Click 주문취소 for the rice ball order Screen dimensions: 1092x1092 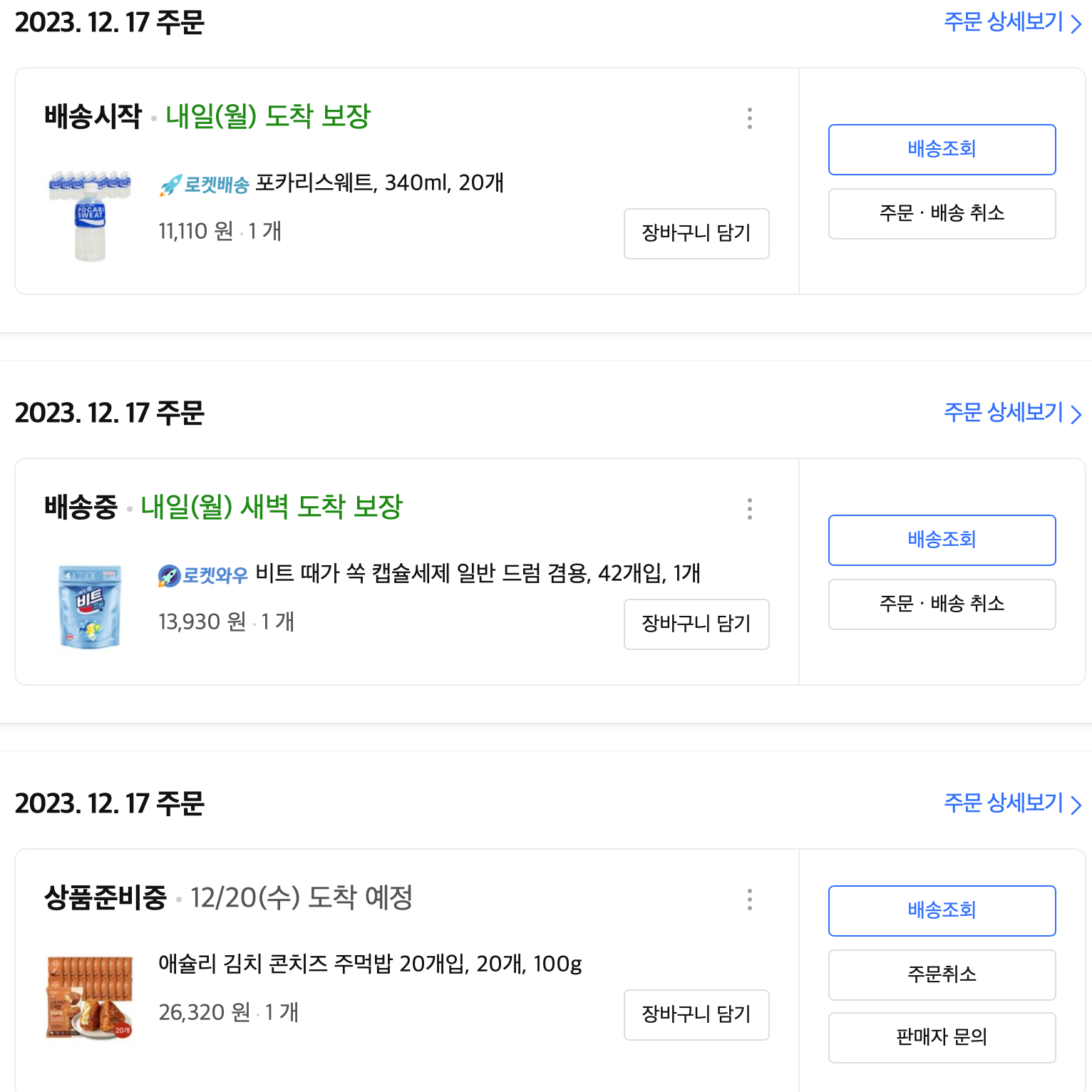[x=942, y=975]
